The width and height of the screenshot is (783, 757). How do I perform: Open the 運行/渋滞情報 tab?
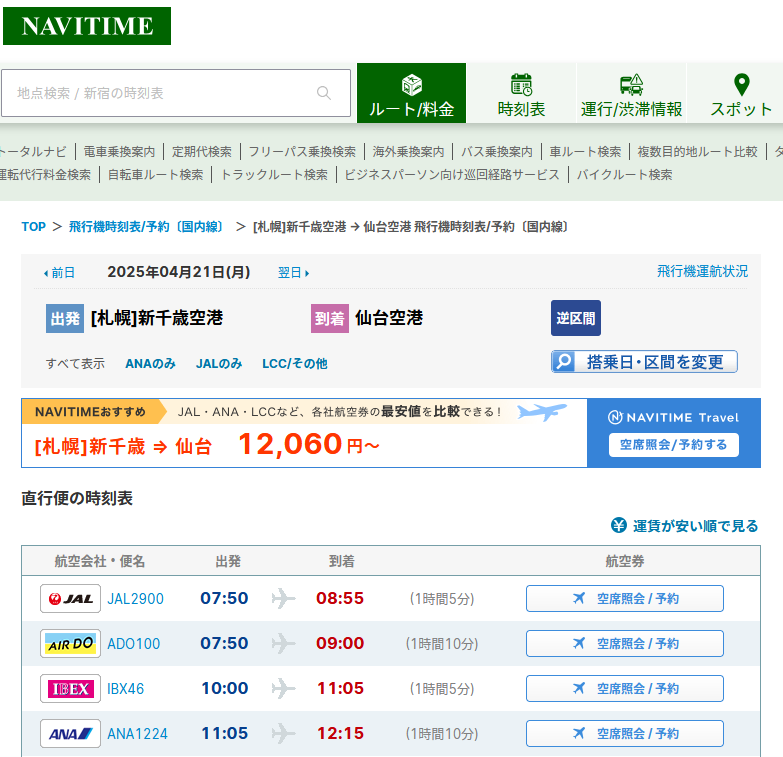[631, 93]
